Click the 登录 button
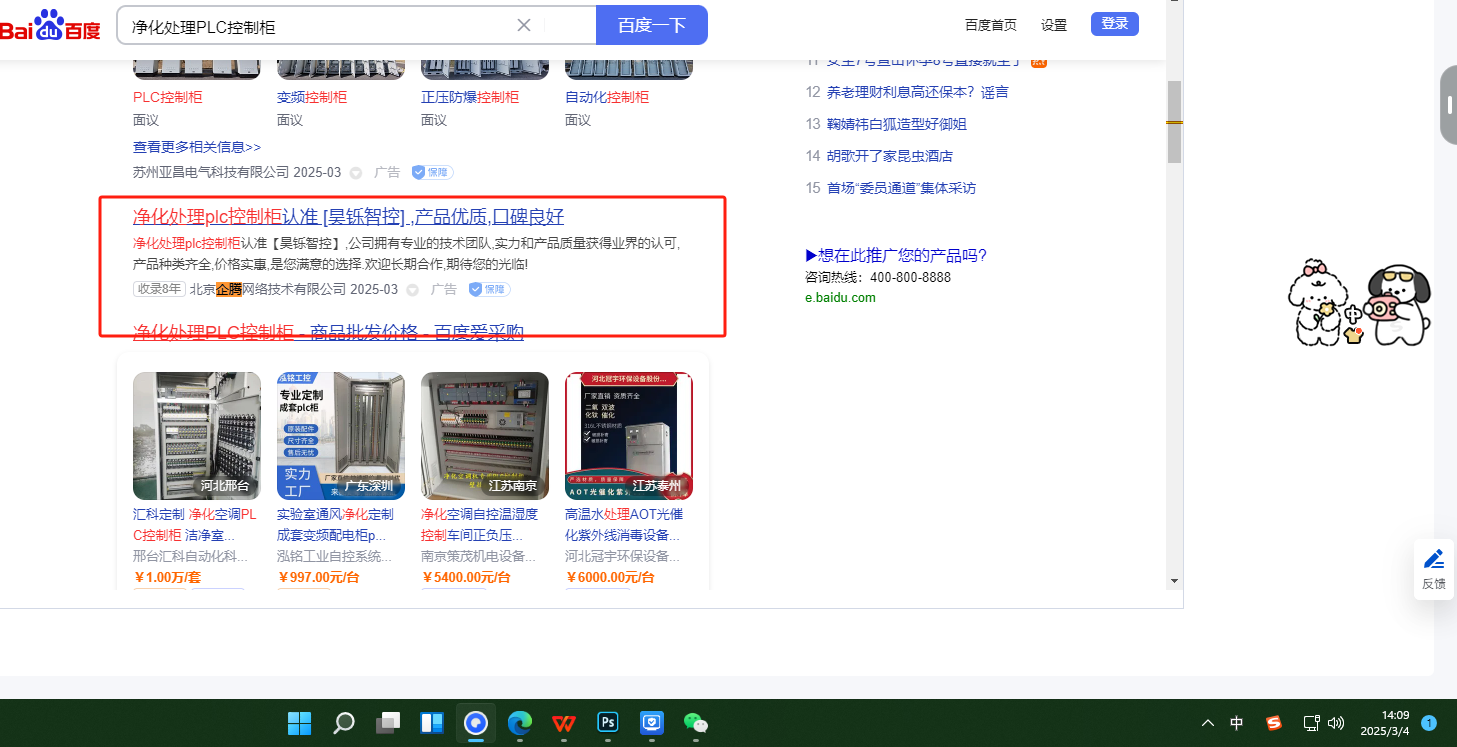 tap(1115, 24)
